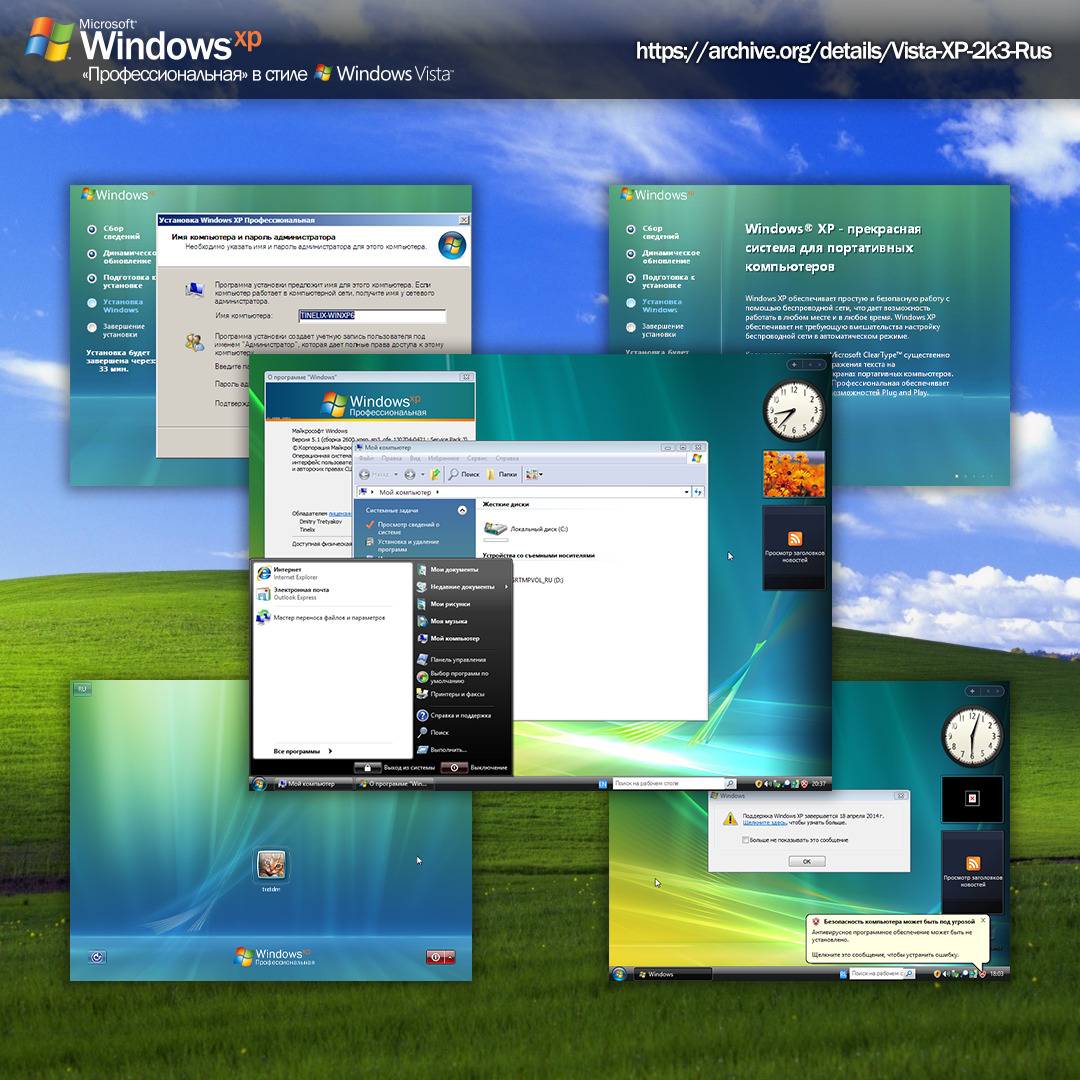Launch Outlook Express from the Start menu
This screenshot has width=1080, height=1080.
click(293, 593)
